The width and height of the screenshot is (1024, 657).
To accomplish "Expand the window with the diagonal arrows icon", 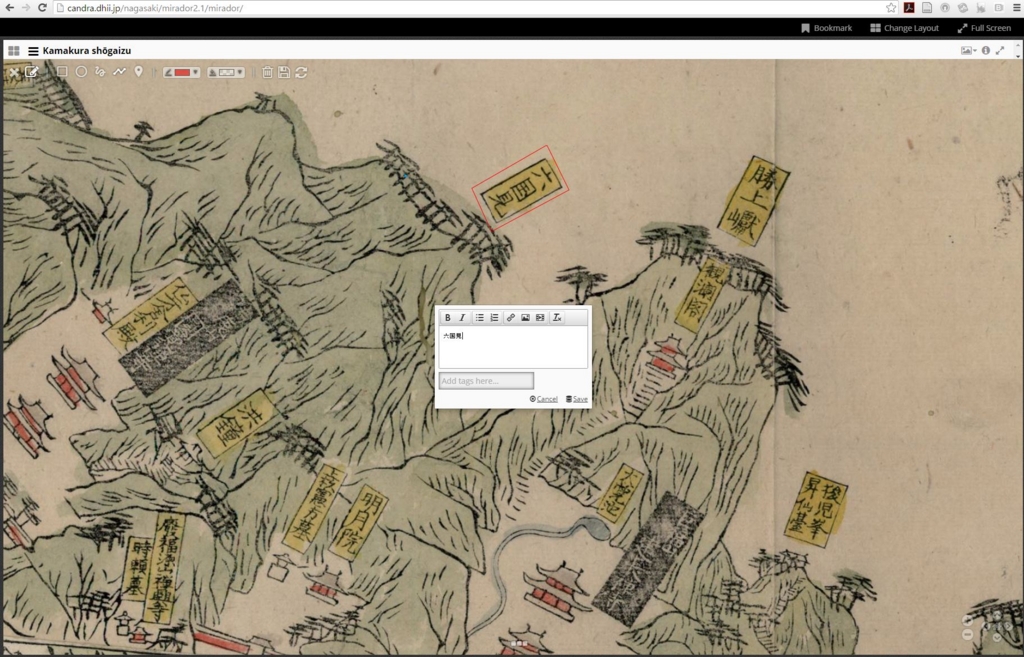I will (x=1000, y=50).
